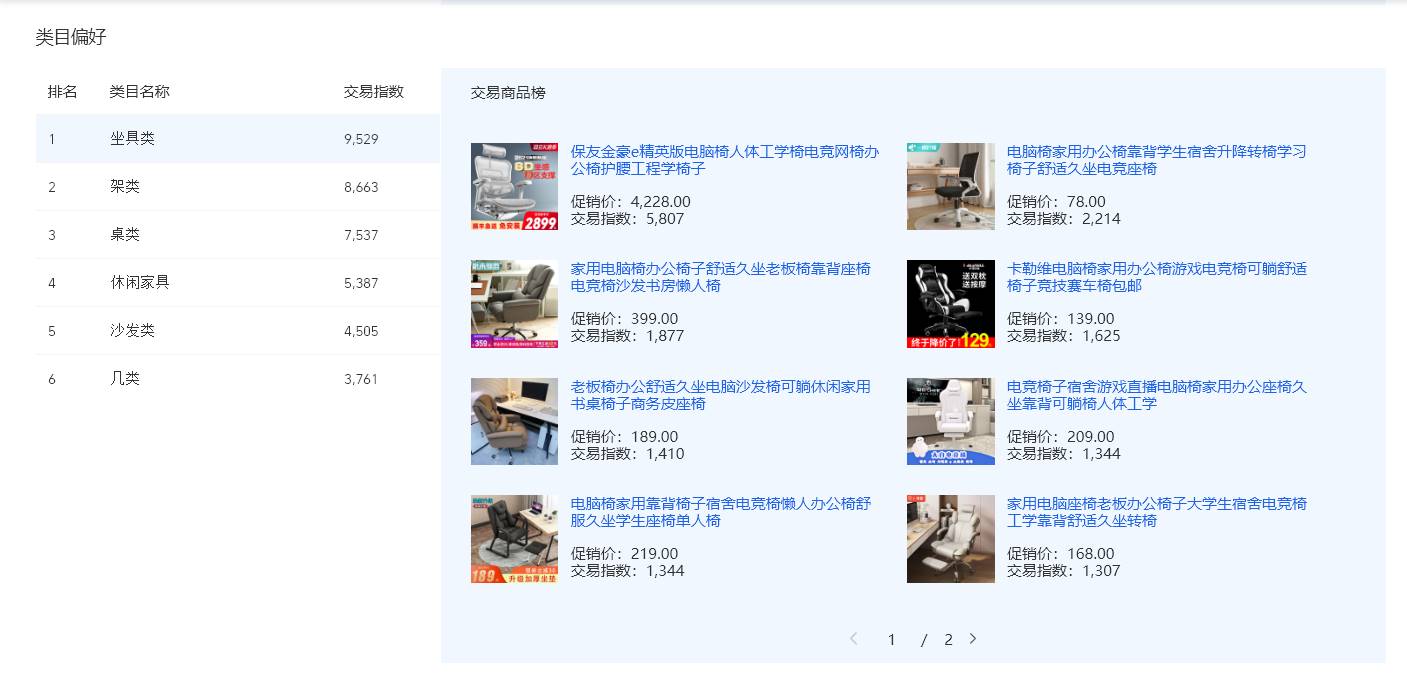
Task: View the 保友 ergonomic chair thumbnail priced 2899
Action: (x=514, y=187)
